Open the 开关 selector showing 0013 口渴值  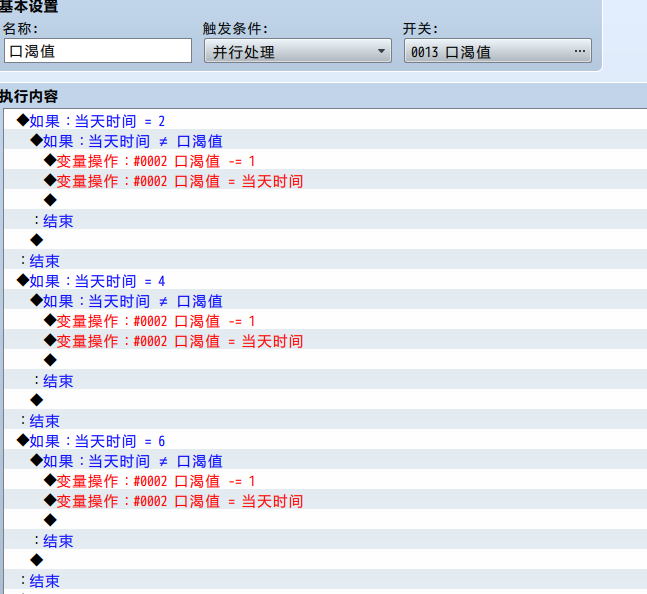coord(498,51)
